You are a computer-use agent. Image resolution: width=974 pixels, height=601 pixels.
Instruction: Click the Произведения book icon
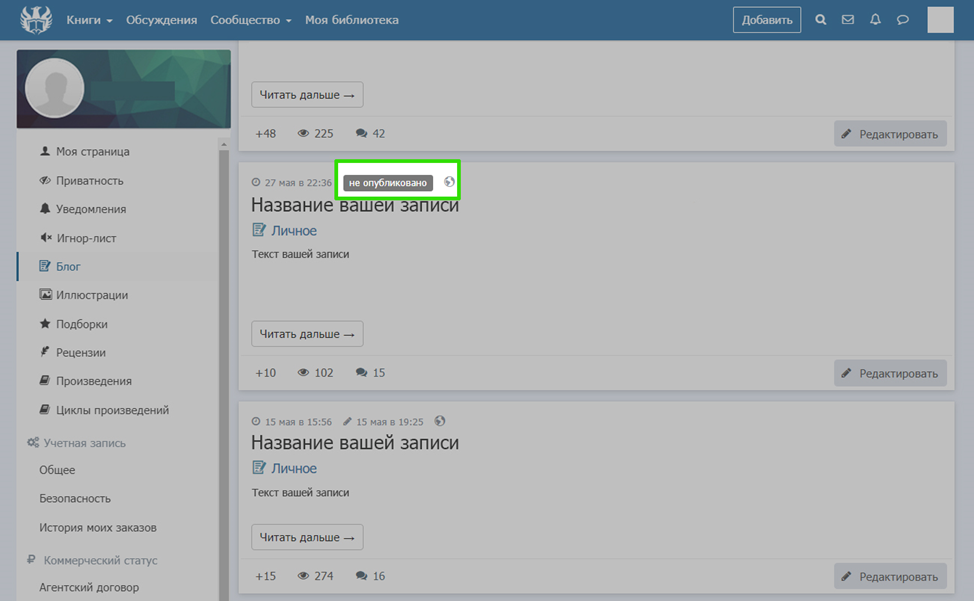(45, 381)
